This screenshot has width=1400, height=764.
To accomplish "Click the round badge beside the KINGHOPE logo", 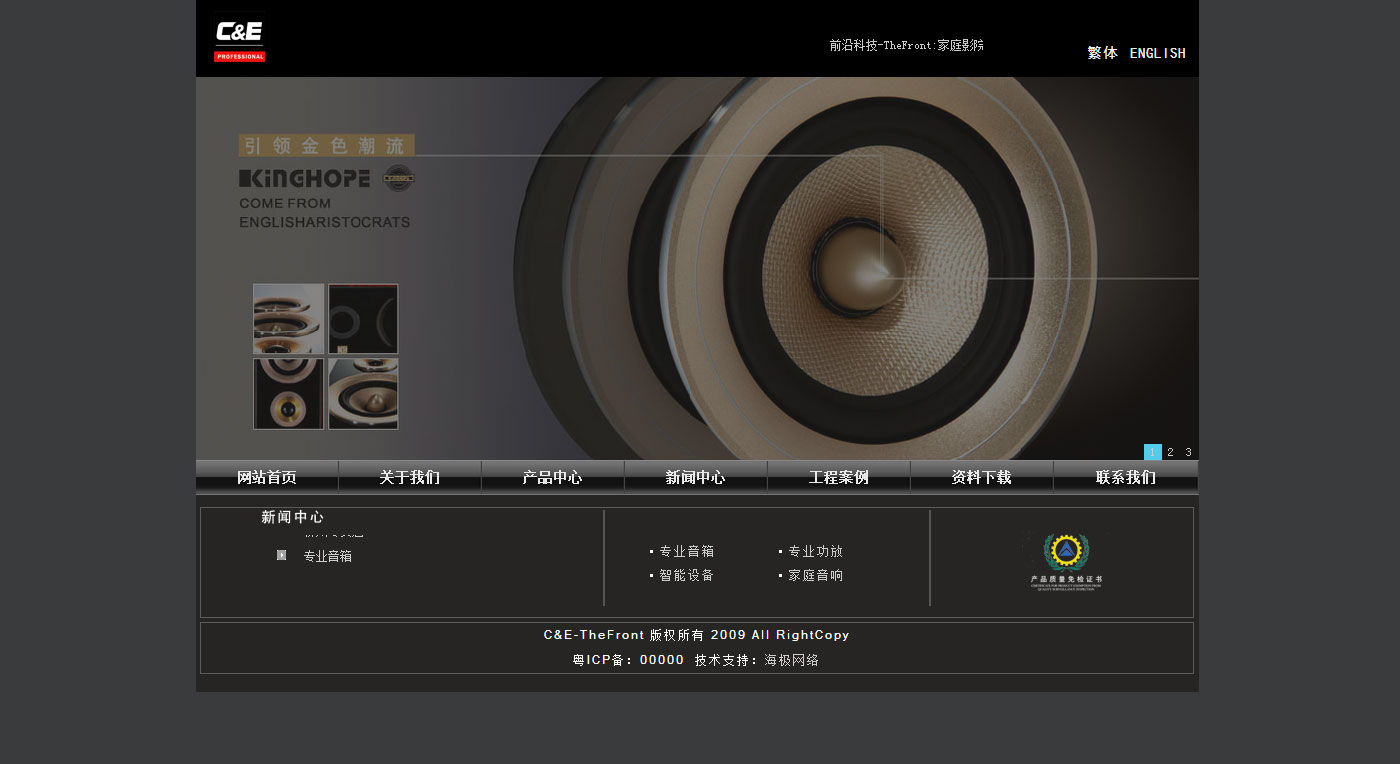I will 398,179.
